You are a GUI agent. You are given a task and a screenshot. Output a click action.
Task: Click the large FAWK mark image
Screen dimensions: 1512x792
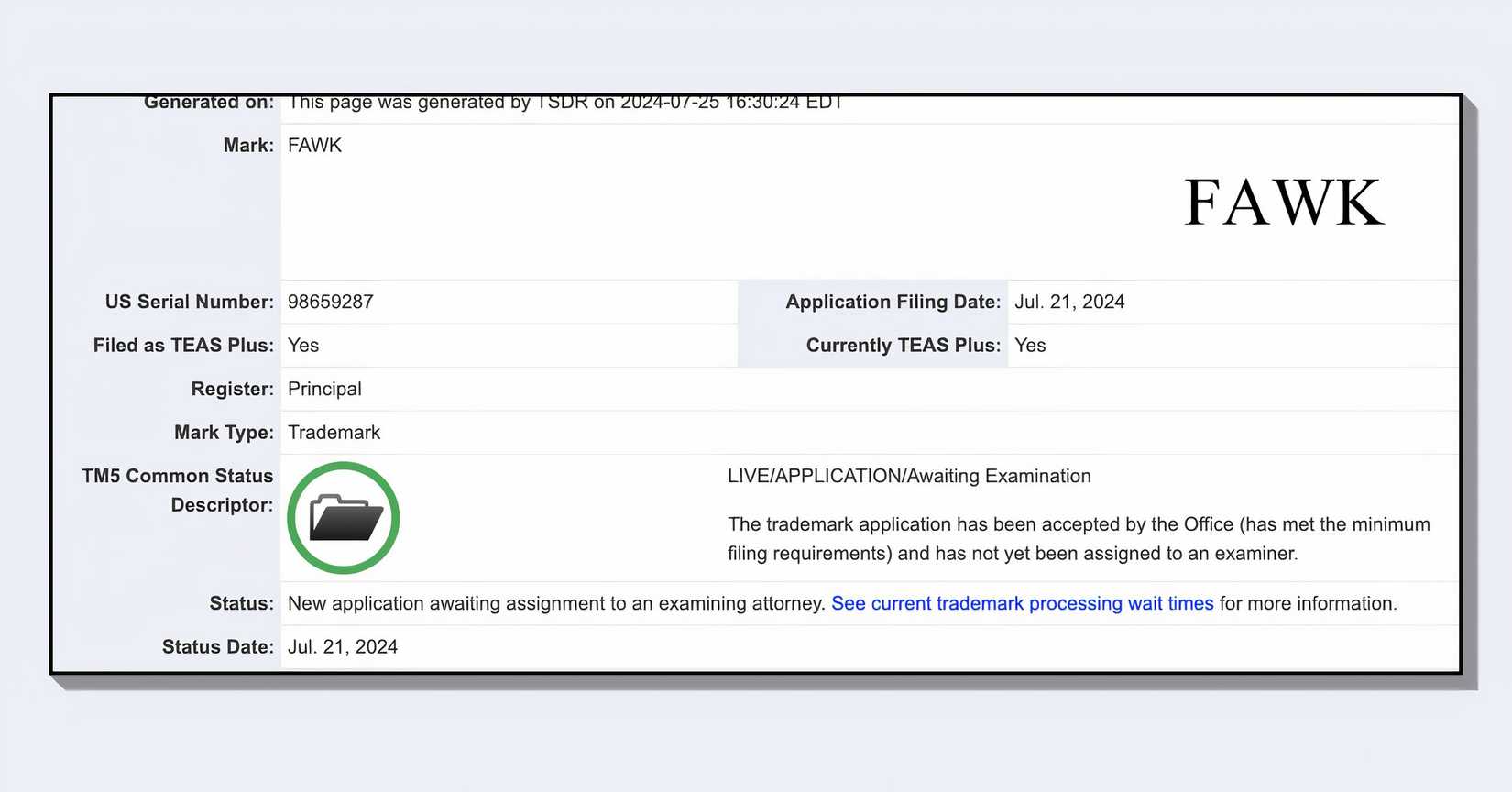(x=1284, y=203)
